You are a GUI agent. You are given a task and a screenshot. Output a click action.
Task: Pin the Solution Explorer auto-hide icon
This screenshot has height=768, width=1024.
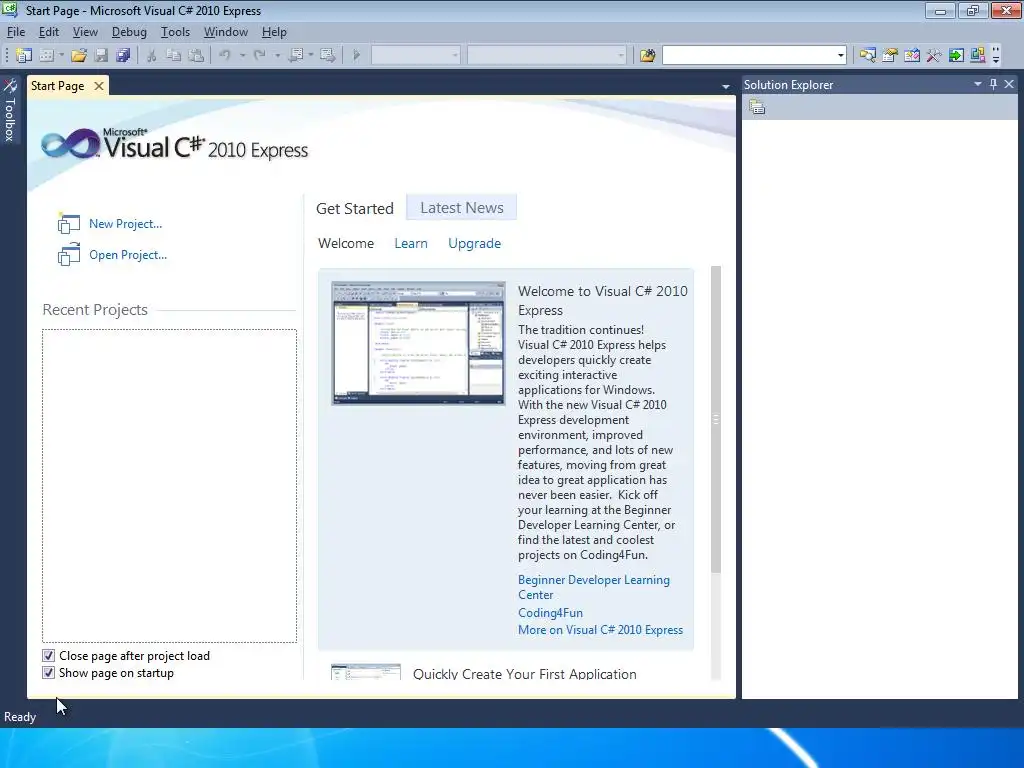click(993, 84)
